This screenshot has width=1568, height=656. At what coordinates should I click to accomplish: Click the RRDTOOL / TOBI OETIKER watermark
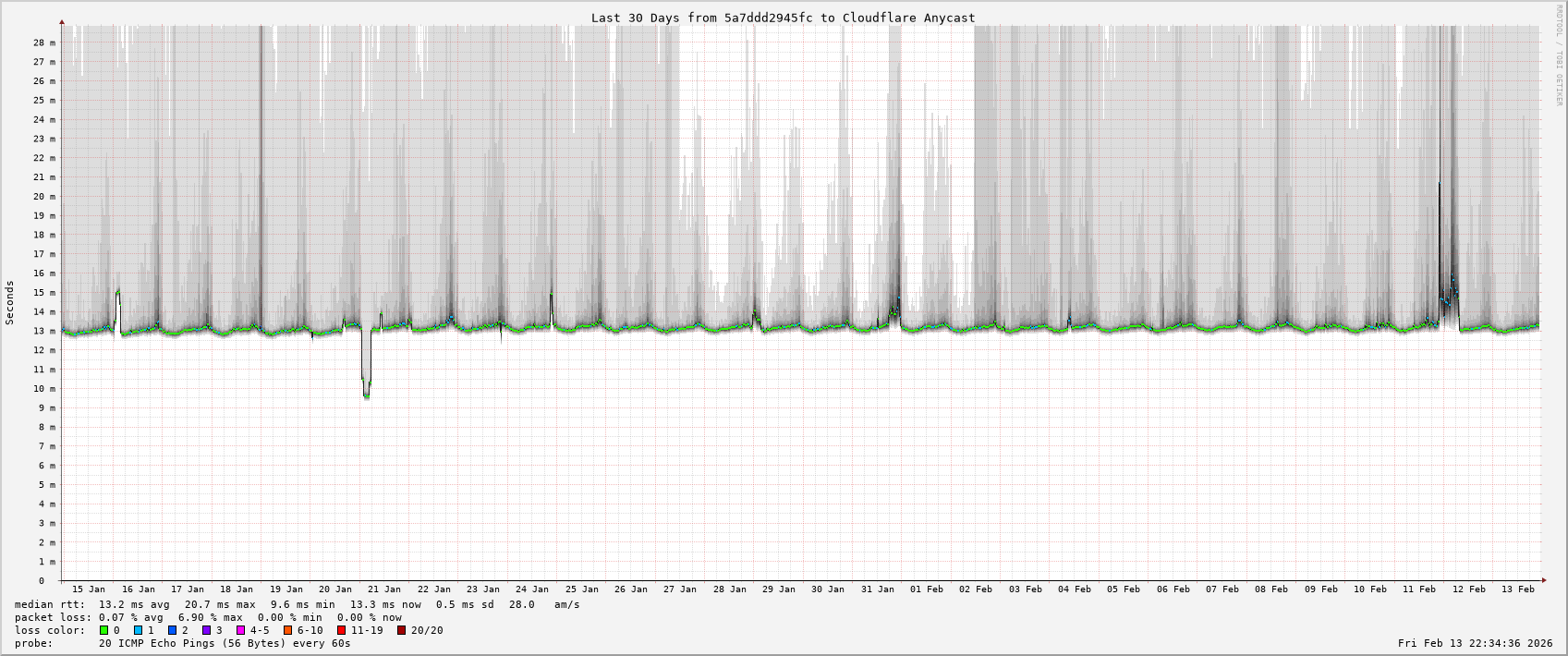(1559, 55)
